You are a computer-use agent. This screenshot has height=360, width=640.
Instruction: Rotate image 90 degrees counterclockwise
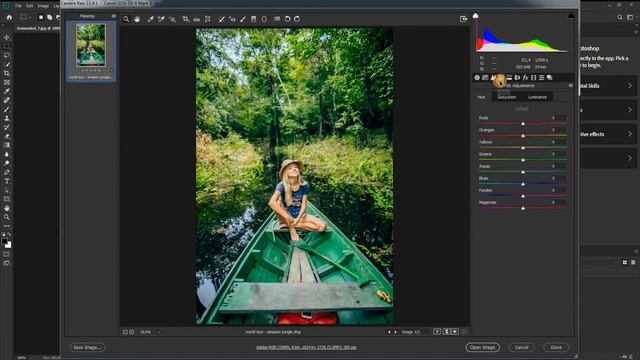pyautogui.click(x=287, y=19)
